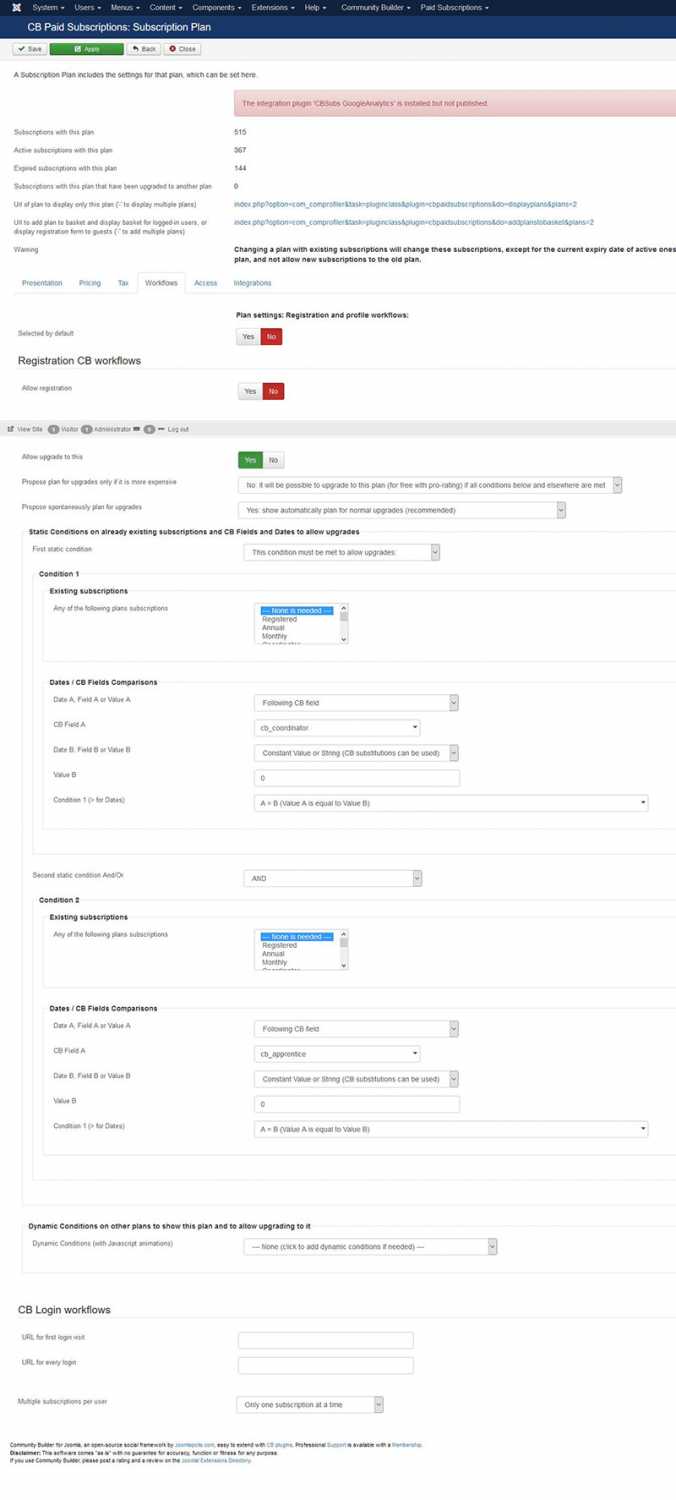Click Condition 2 Value B input field
The image size is (676, 1500).
357,1104
